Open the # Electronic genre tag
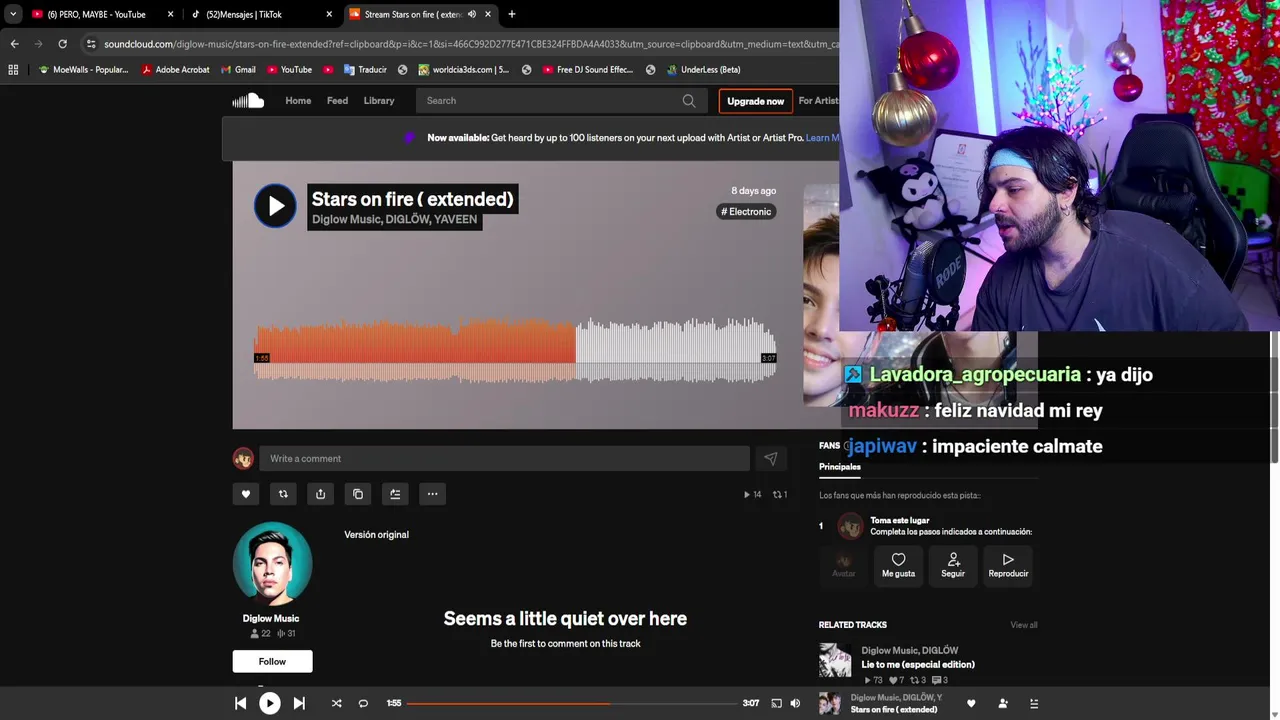Viewport: 1280px width, 720px height. (x=747, y=211)
